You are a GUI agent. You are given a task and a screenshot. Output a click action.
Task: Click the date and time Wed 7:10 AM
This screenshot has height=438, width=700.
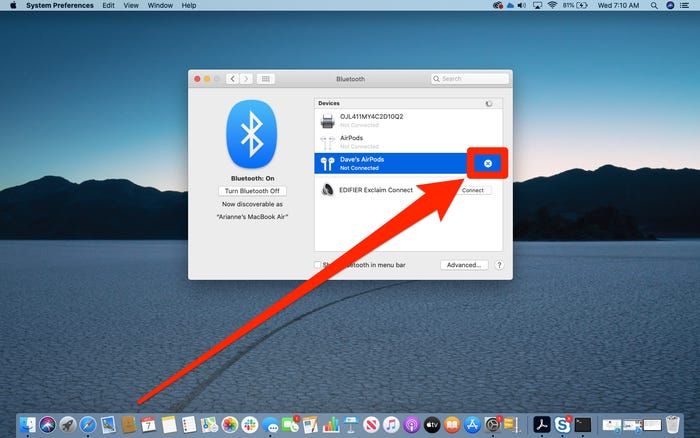(618, 5)
